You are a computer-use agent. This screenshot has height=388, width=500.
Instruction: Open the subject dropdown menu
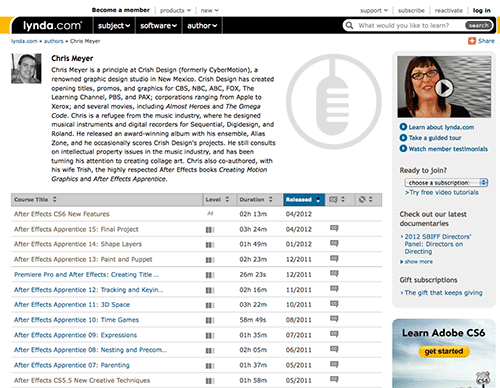point(114,26)
